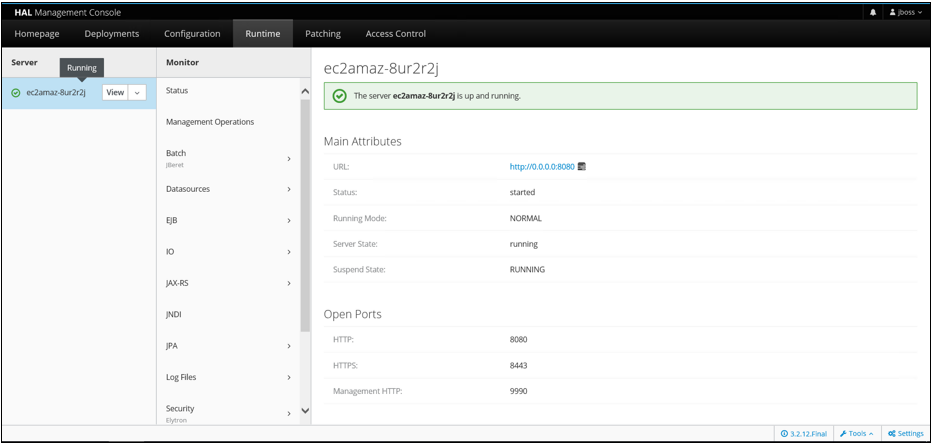Click the Open Ports heading
This screenshot has height=444, width=934.
tap(353, 314)
